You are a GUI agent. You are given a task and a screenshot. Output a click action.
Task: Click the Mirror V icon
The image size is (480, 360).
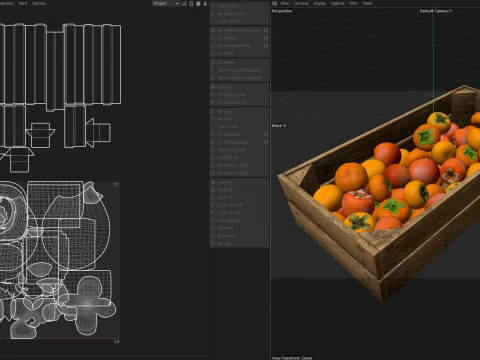(x=213, y=119)
